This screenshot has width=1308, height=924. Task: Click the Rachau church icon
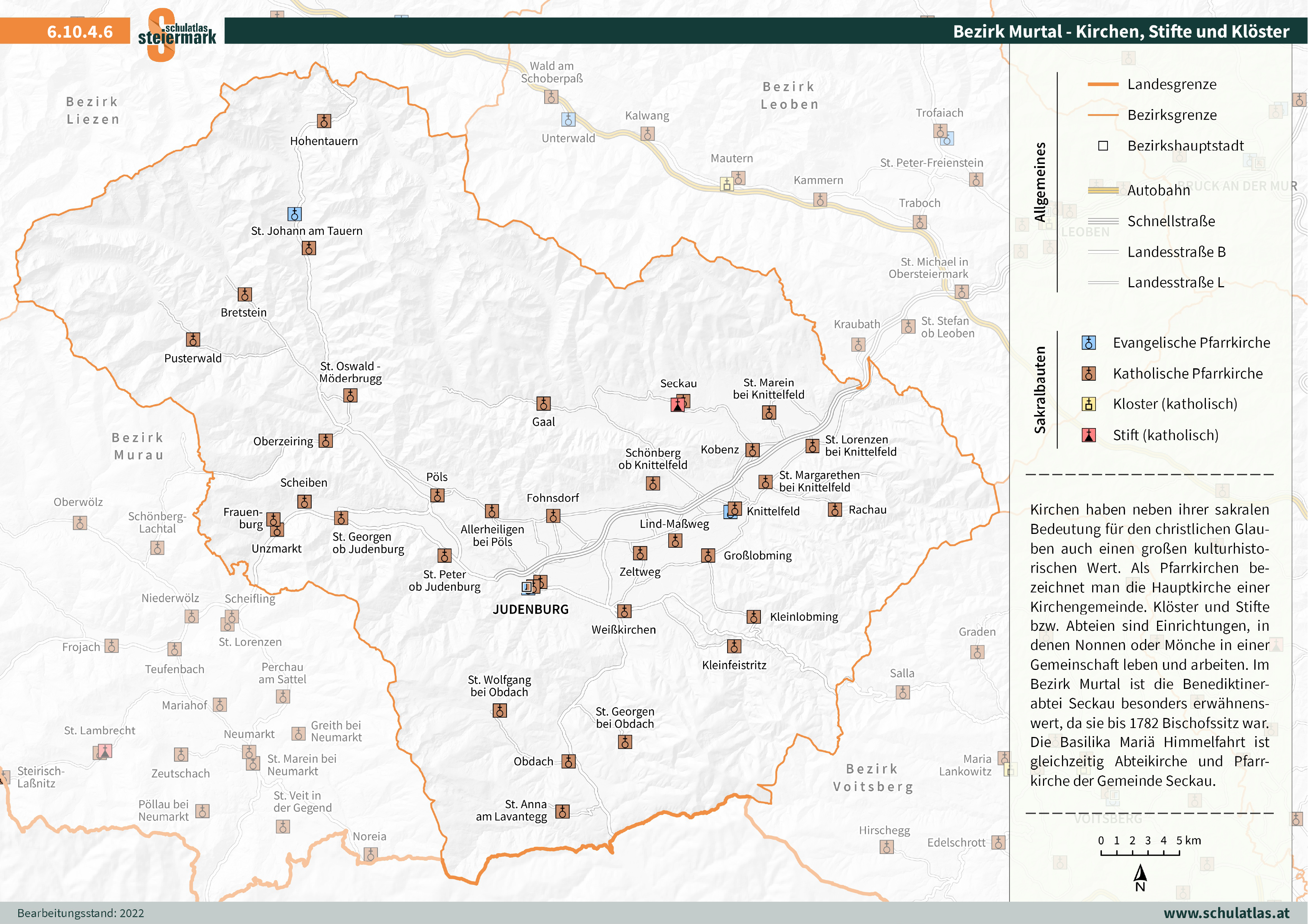pyautogui.click(x=835, y=510)
